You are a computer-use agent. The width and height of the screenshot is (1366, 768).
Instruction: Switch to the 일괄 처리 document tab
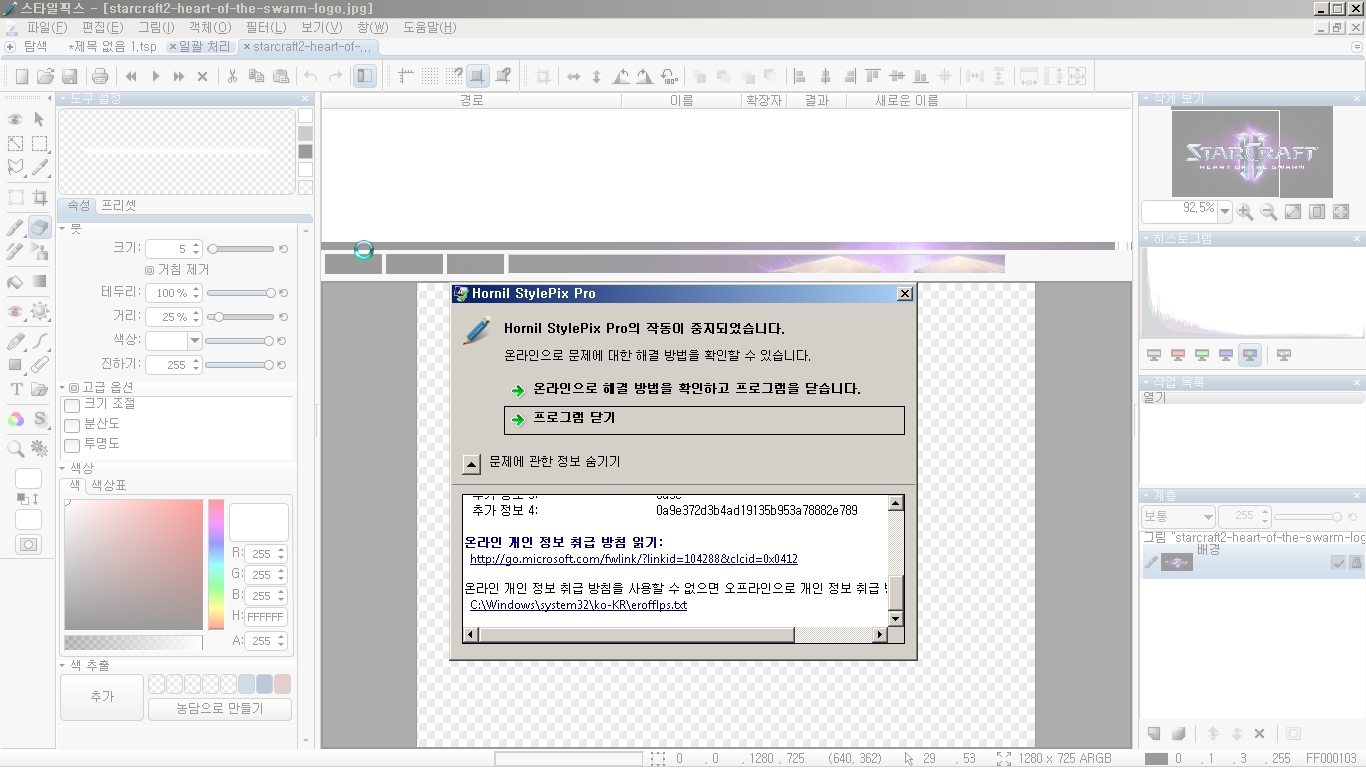[x=199, y=46]
